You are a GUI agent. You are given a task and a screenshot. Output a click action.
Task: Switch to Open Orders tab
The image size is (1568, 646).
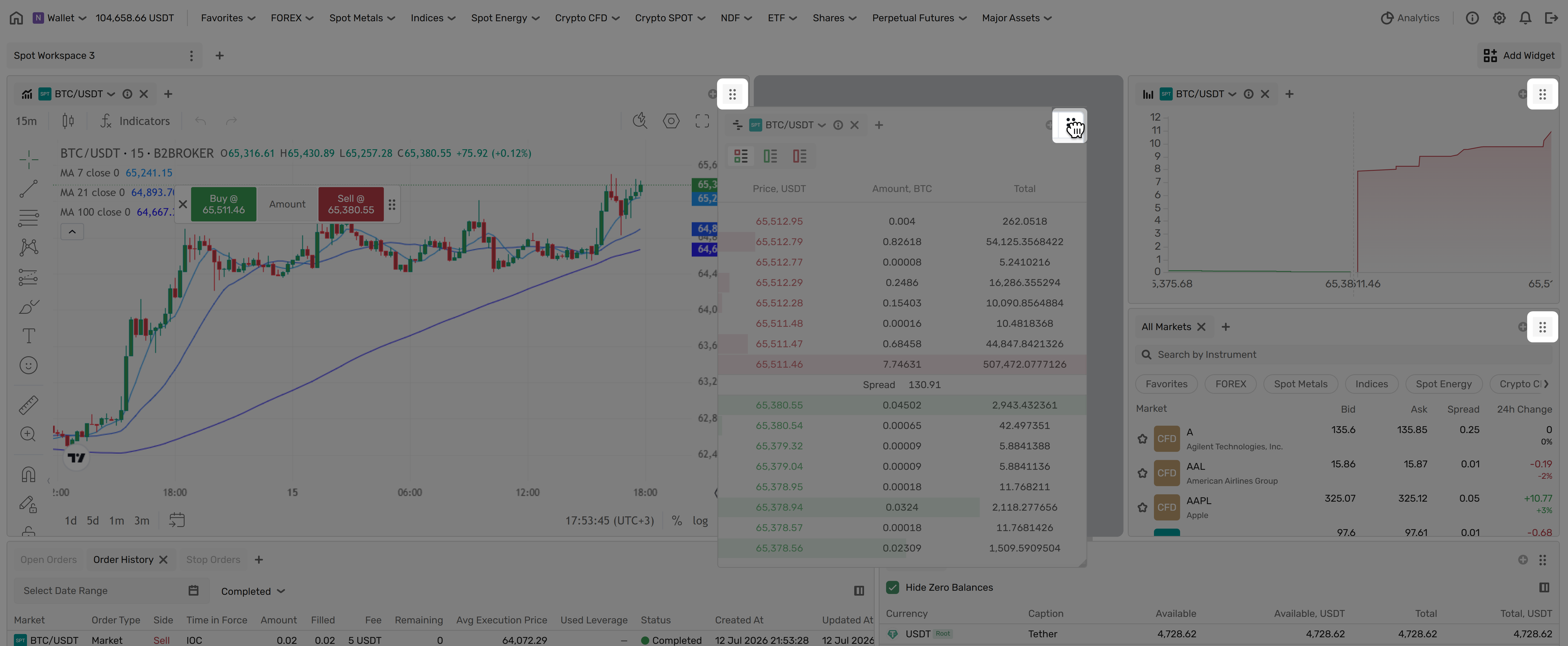click(49, 560)
